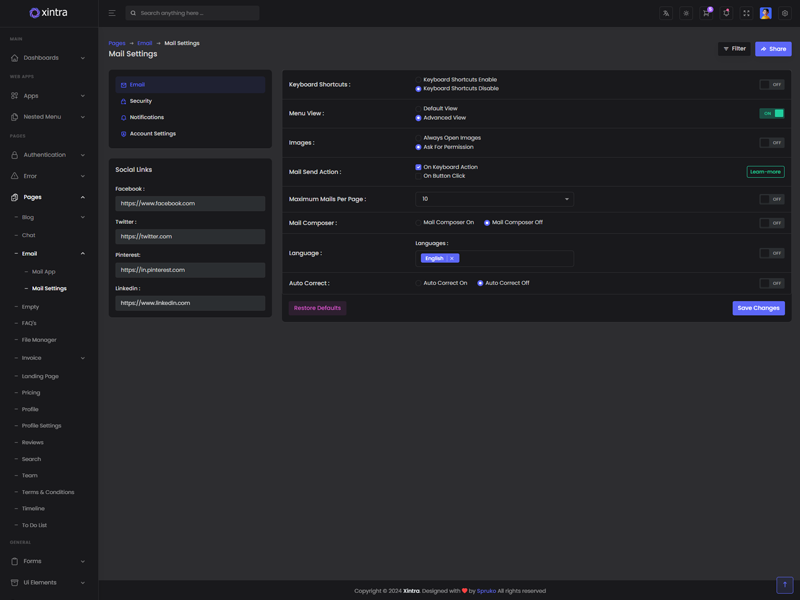Image resolution: width=800 pixels, height=600 pixels.
Task: Select Keyboard Shortcuts Enable option
Action: click(x=418, y=80)
